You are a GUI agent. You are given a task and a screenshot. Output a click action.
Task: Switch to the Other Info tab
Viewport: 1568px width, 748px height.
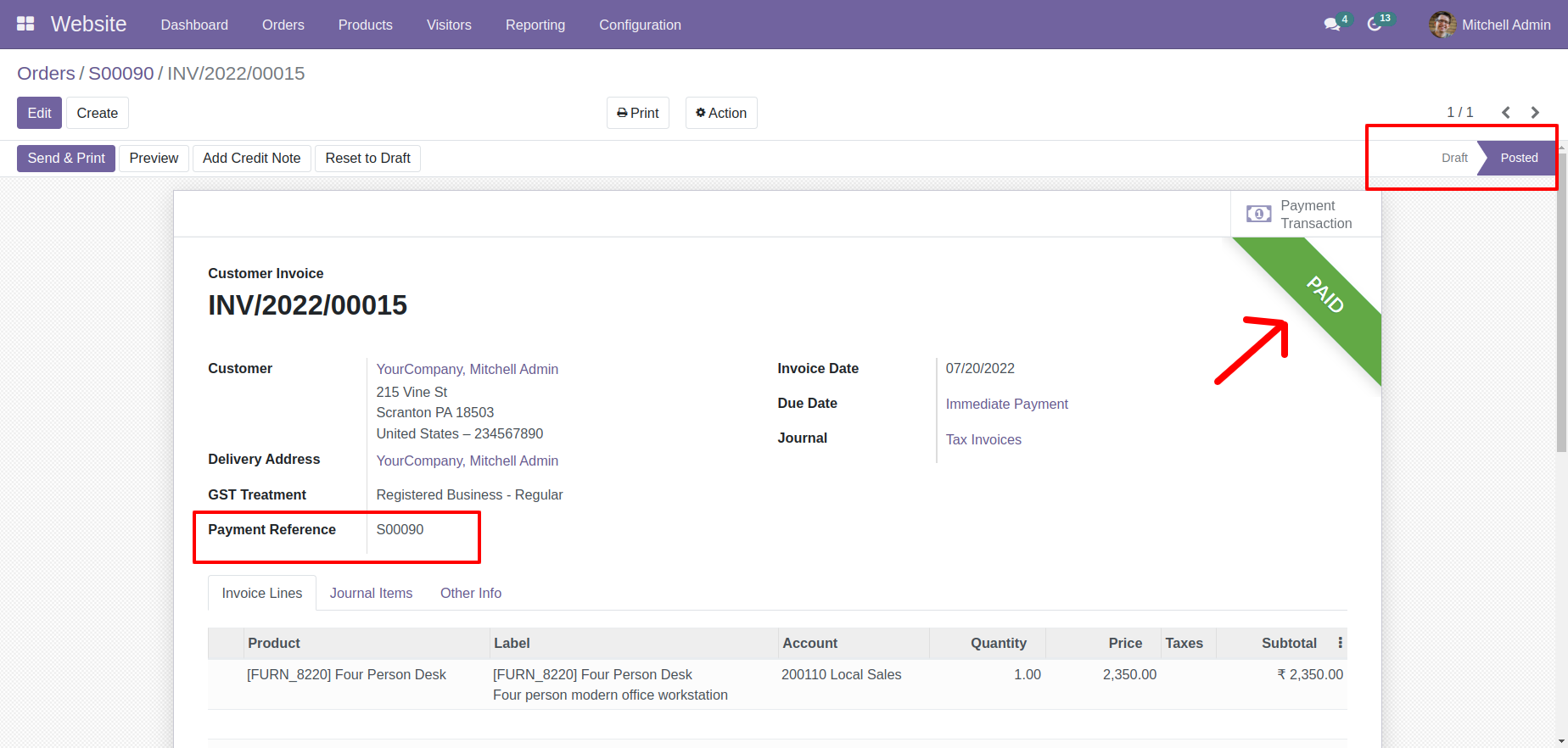click(x=470, y=593)
